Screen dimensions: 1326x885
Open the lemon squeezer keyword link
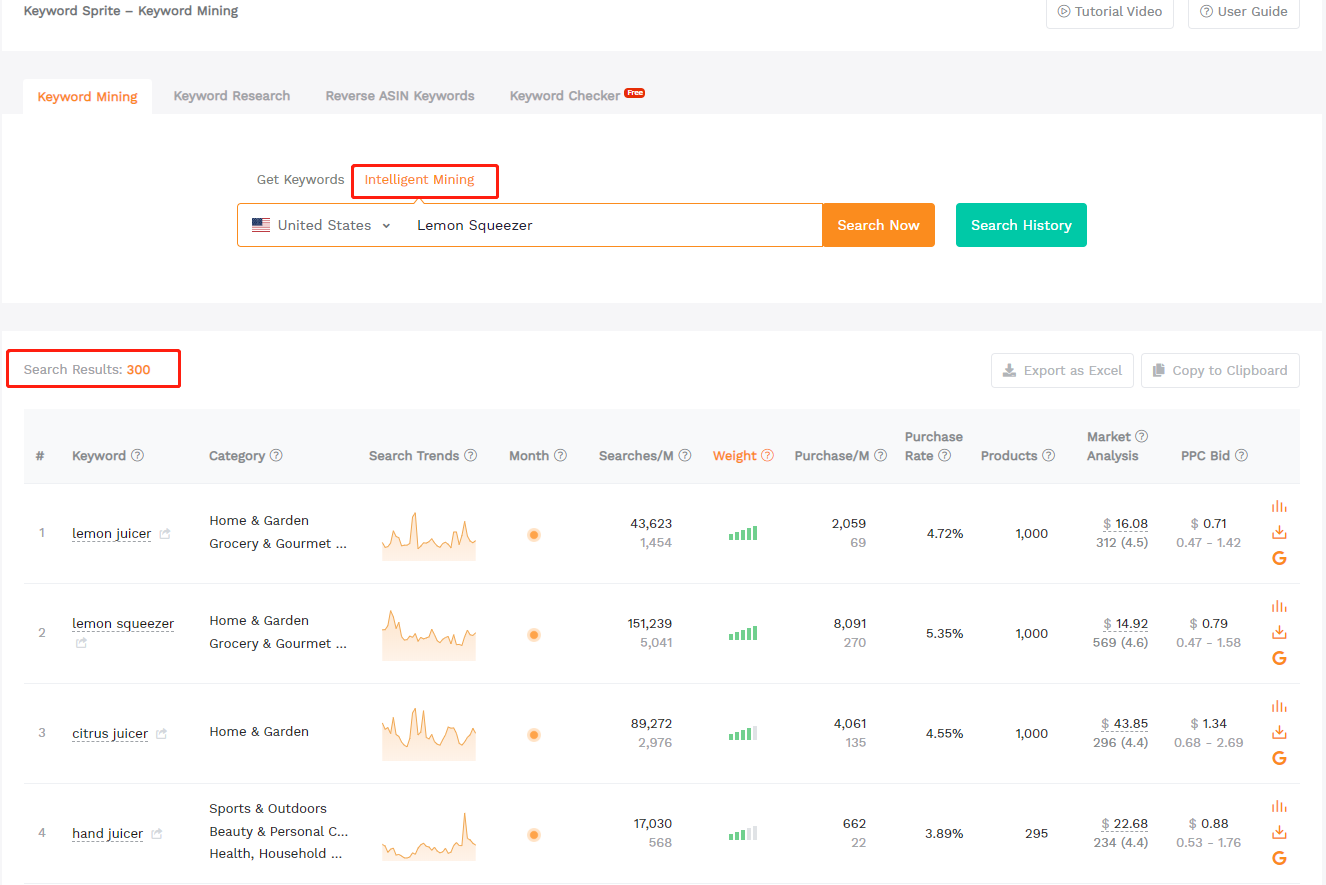[x=123, y=624]
